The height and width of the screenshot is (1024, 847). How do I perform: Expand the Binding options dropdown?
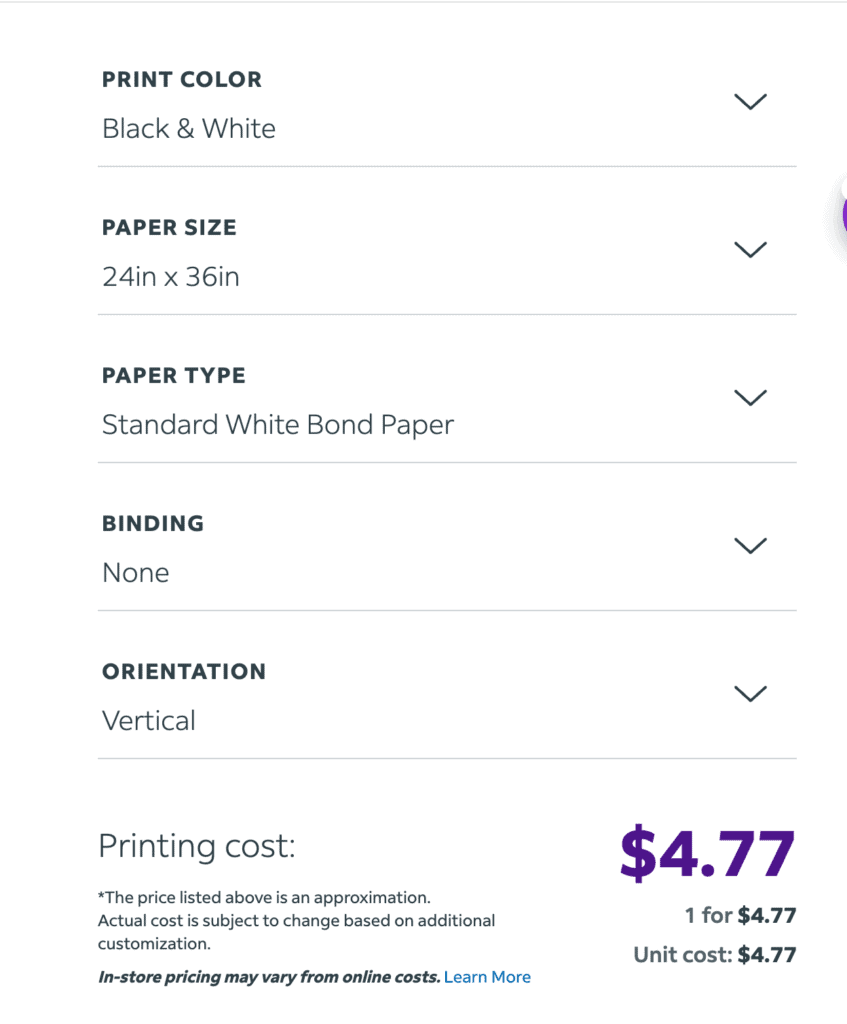click(x=750, y=545)
